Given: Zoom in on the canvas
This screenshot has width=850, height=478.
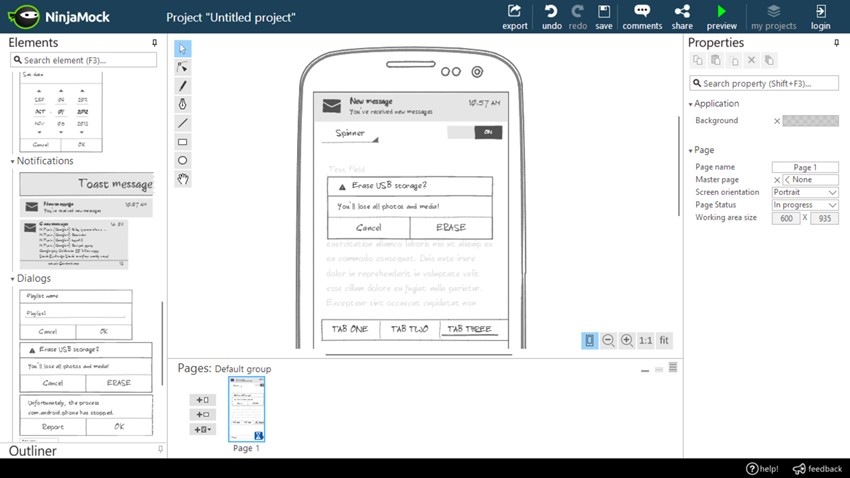Looking at the screenshot, I should click(626, 341).
